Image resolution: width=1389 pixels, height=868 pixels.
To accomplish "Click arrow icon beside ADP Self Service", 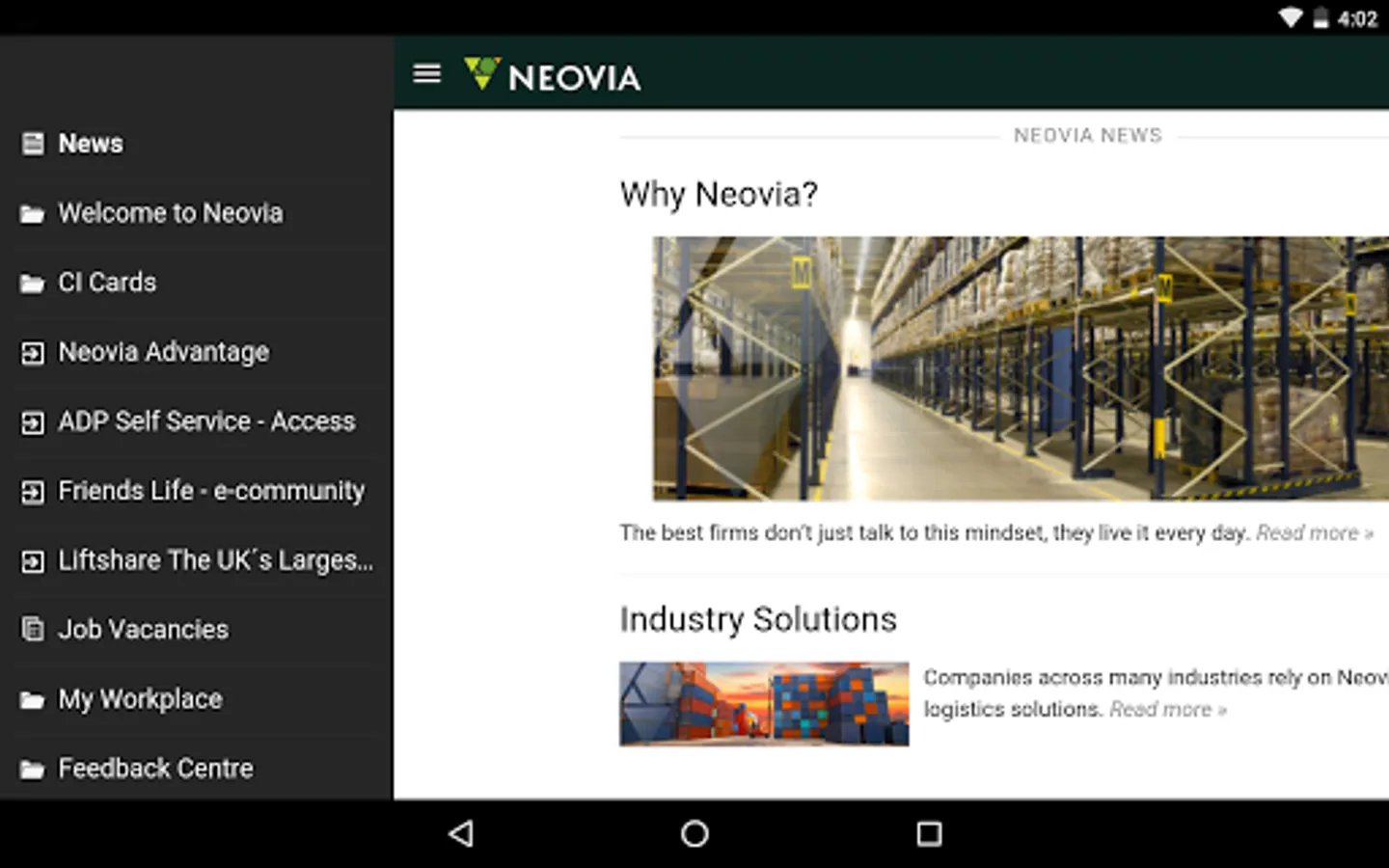I will click(x=33, y=422).
